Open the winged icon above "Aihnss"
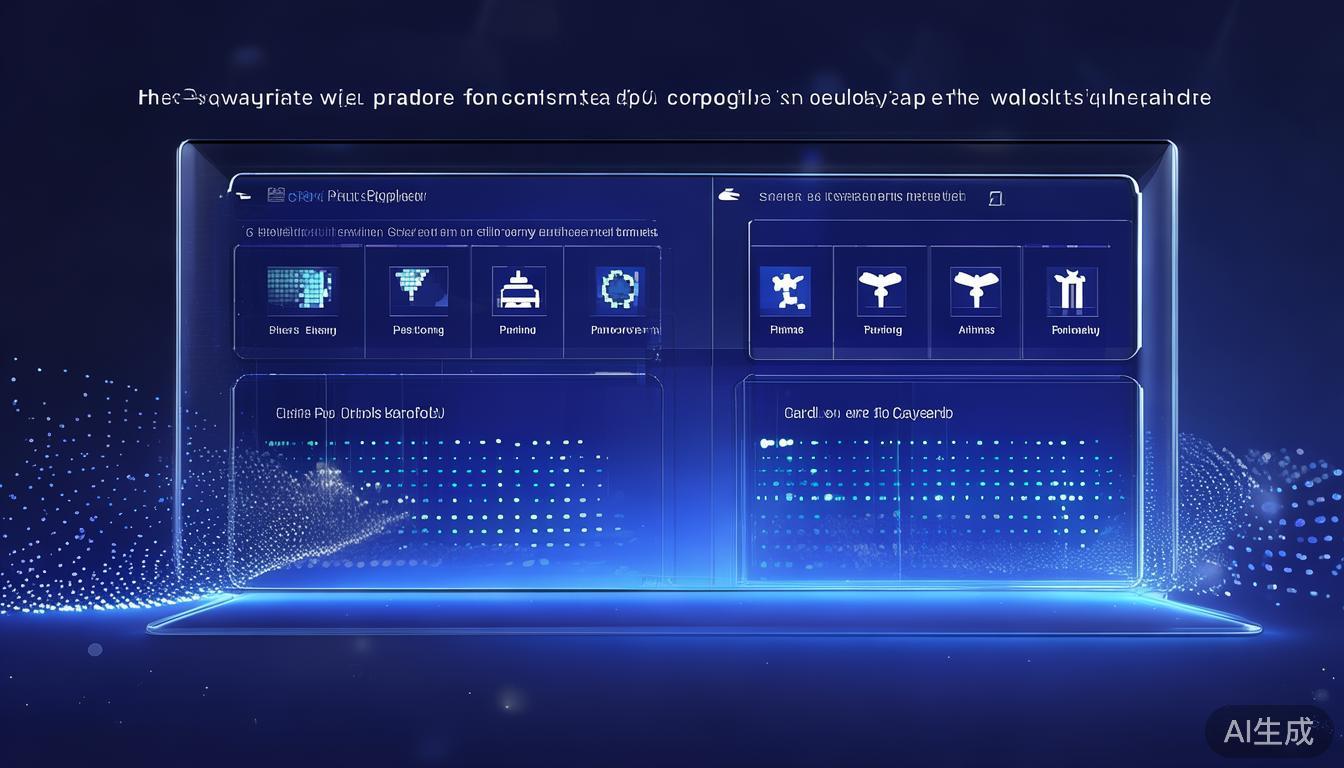 click(x=975, y=290)
